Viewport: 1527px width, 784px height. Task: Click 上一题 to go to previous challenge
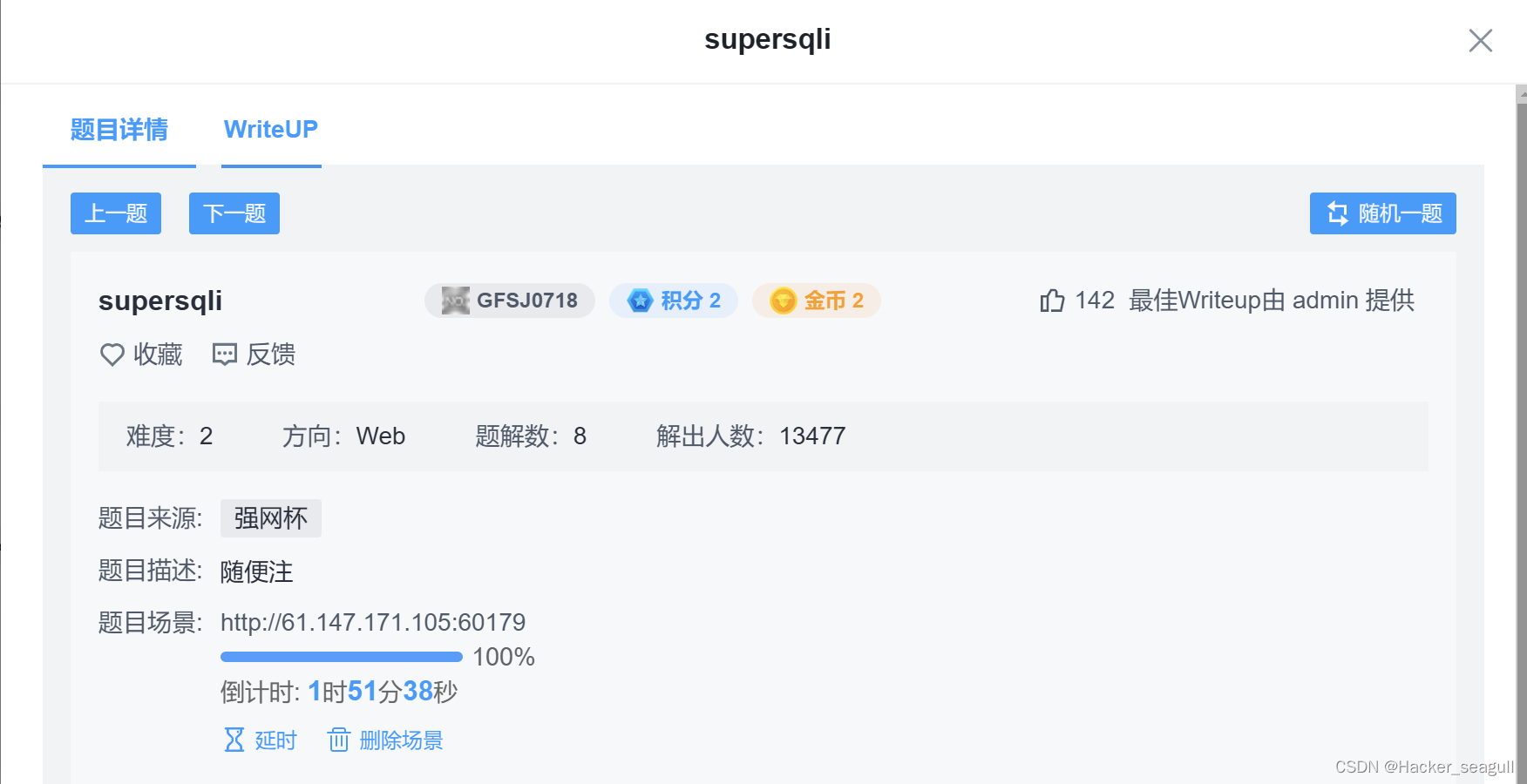tap(115, 213)
